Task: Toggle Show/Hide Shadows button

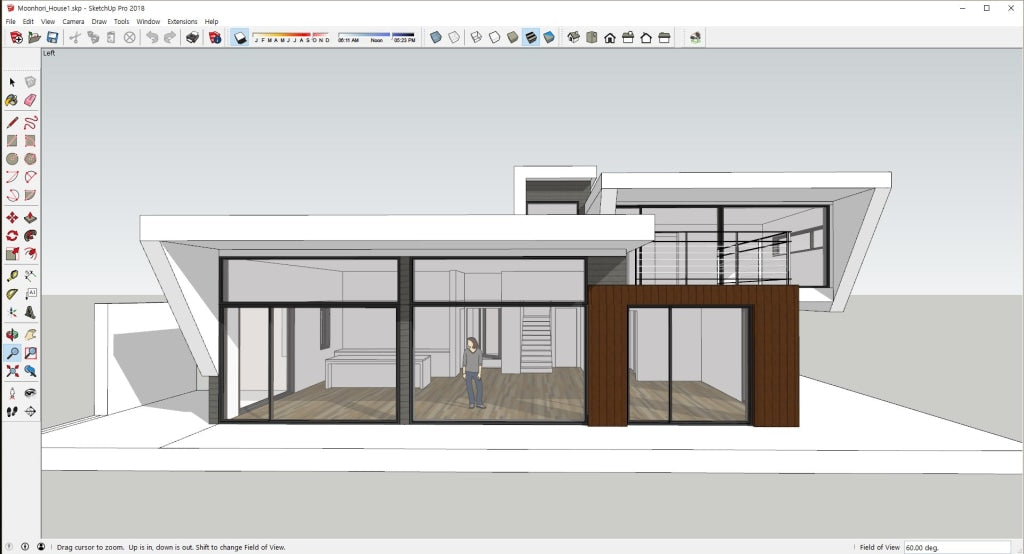Action: click(x=240, y=38)
